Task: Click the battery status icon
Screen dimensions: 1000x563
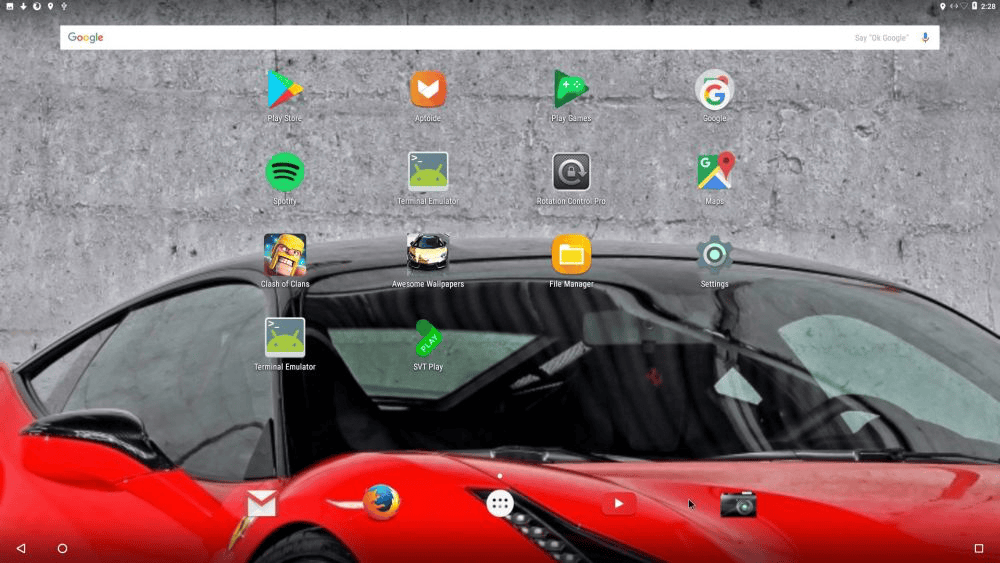Action: (974, 6)
